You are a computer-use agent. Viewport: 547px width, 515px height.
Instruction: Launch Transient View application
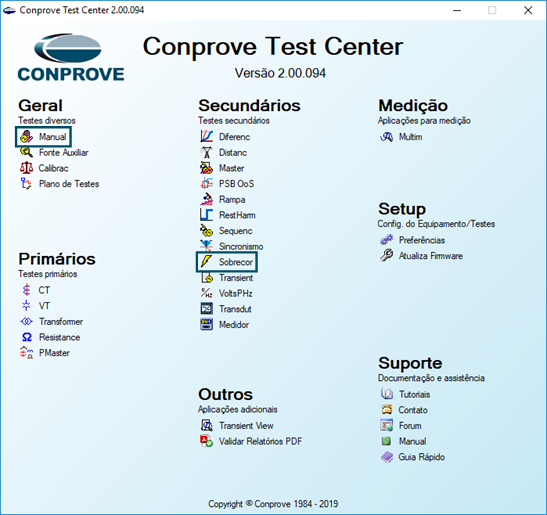[246, 426]
